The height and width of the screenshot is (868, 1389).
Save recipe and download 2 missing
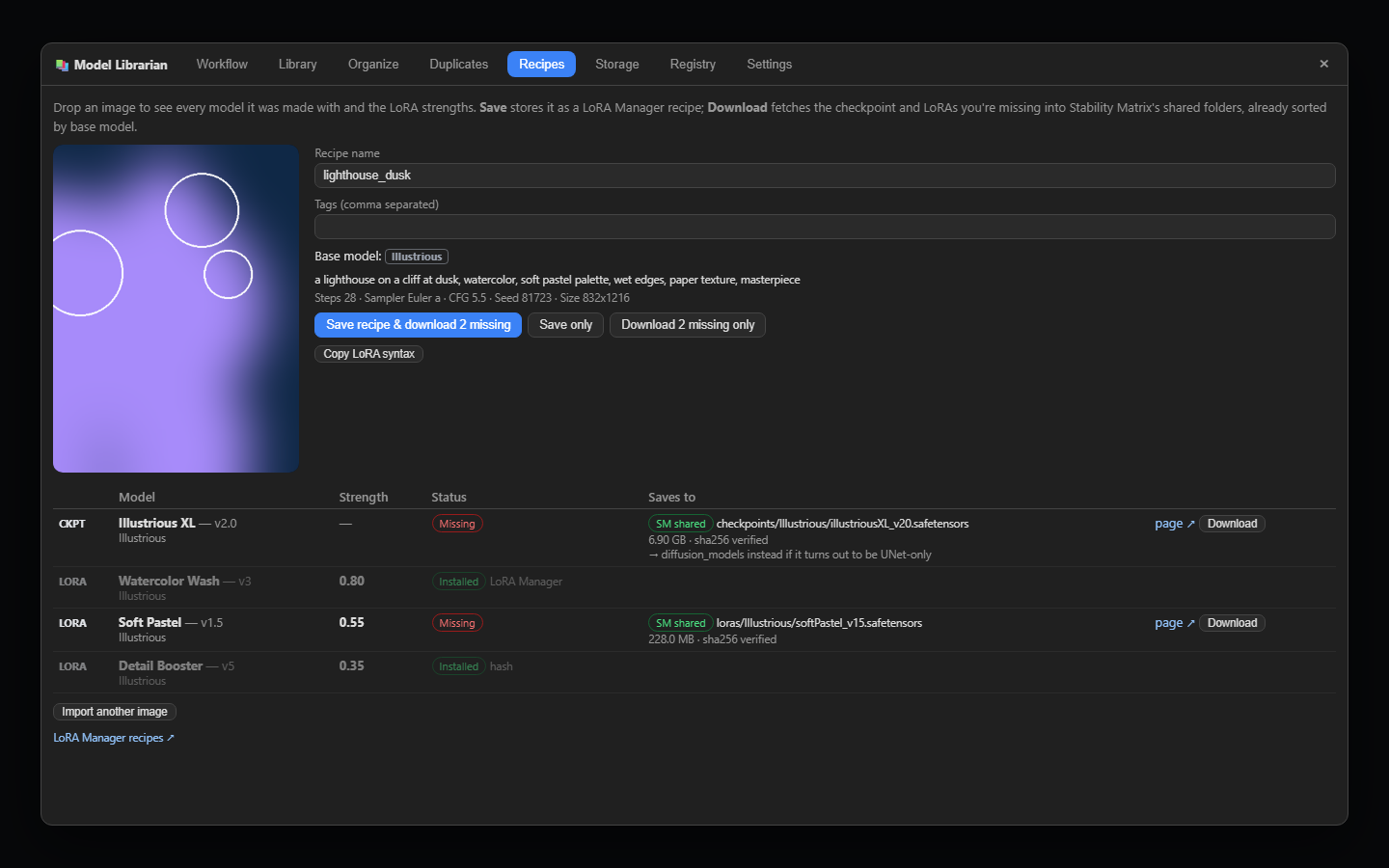(x=418, y=325)
